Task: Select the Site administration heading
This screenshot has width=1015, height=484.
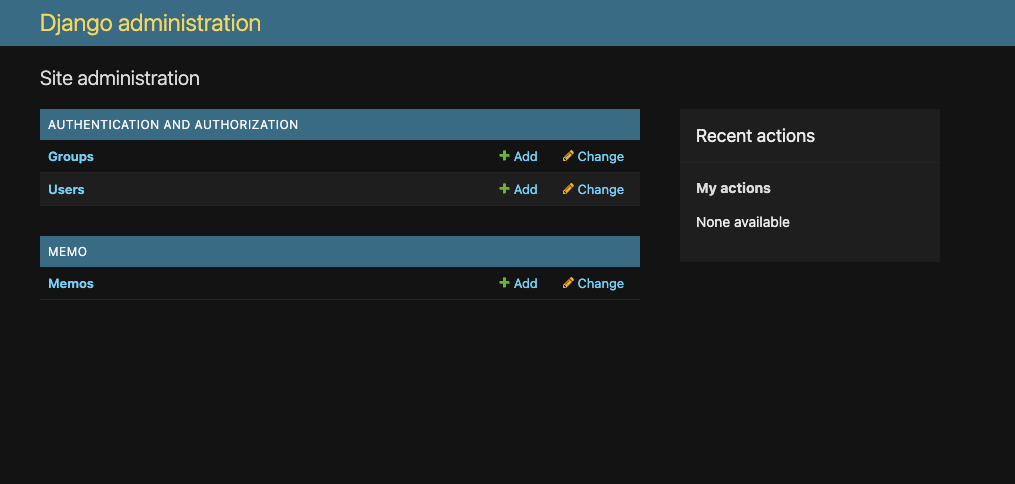Action: pyautogui.click(x=120, y=79)
